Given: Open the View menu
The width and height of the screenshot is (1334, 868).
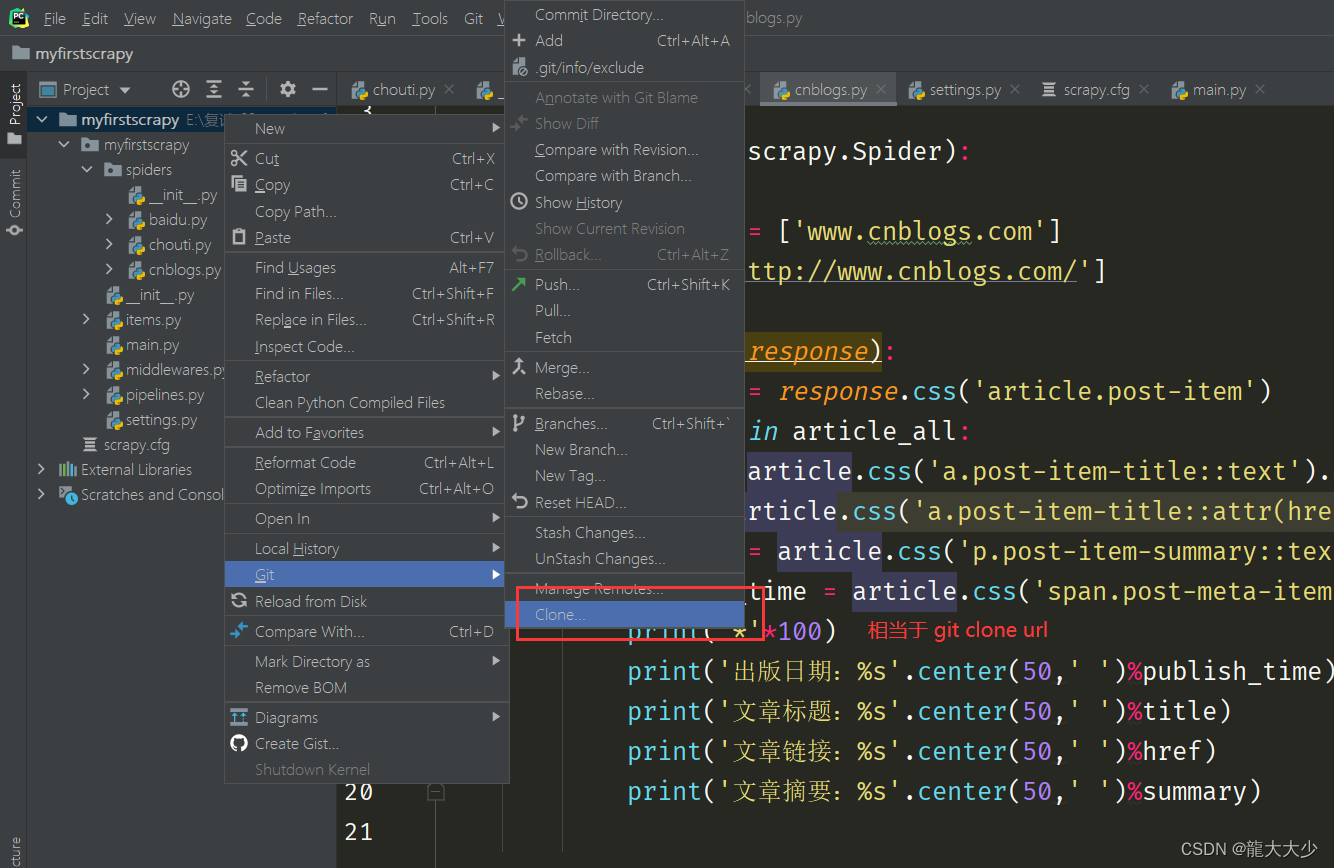Looking at the screenshot, I should pyautogui.click(x=140, y=18).
